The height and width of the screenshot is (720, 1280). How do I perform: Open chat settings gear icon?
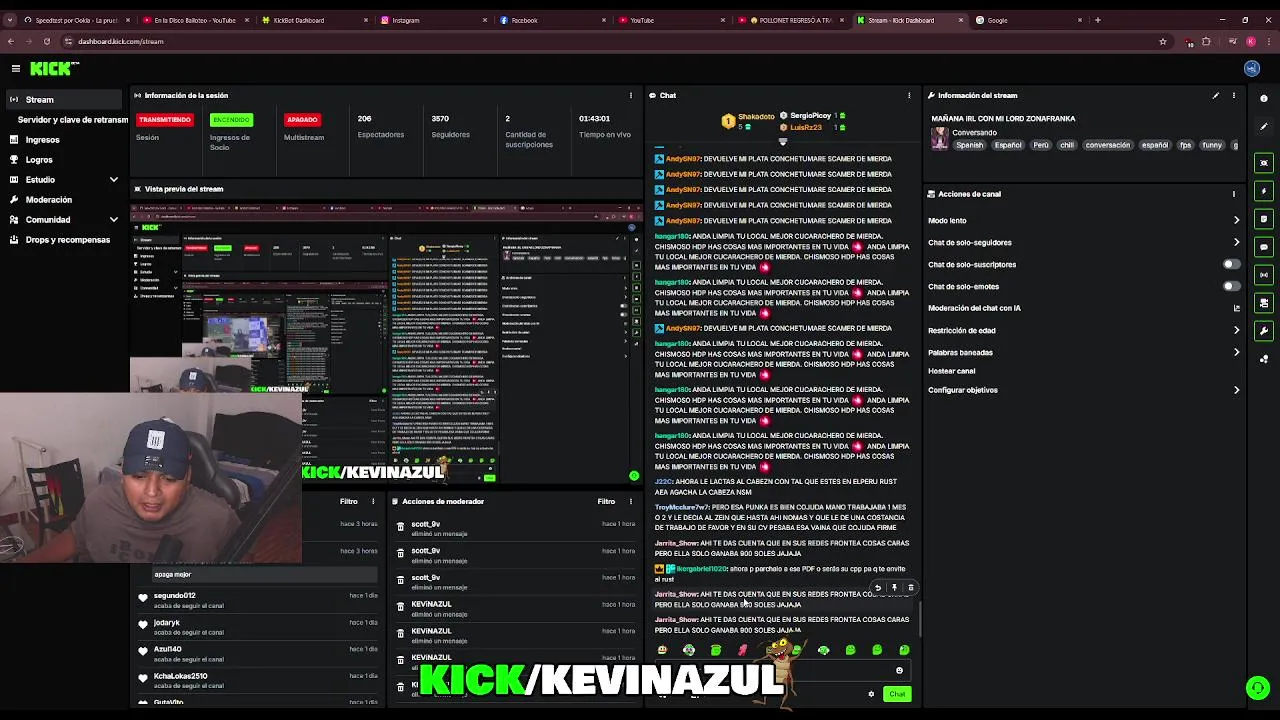tap(871, 694)
